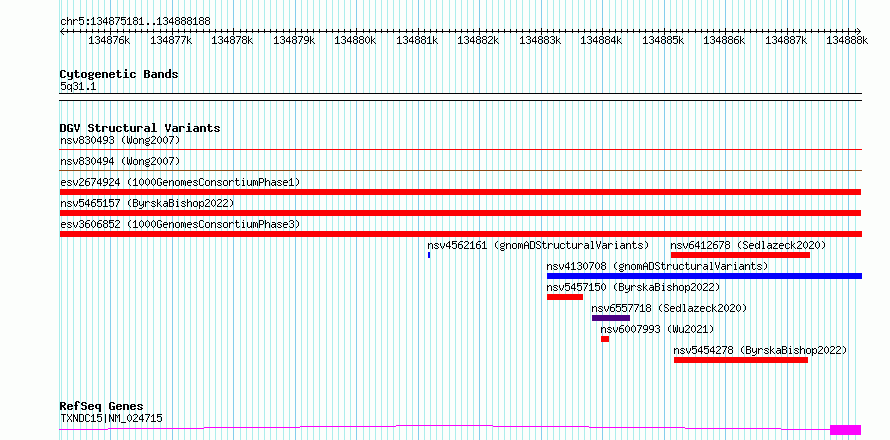Open the nsv6007993 (Wu2021) label

657,329
